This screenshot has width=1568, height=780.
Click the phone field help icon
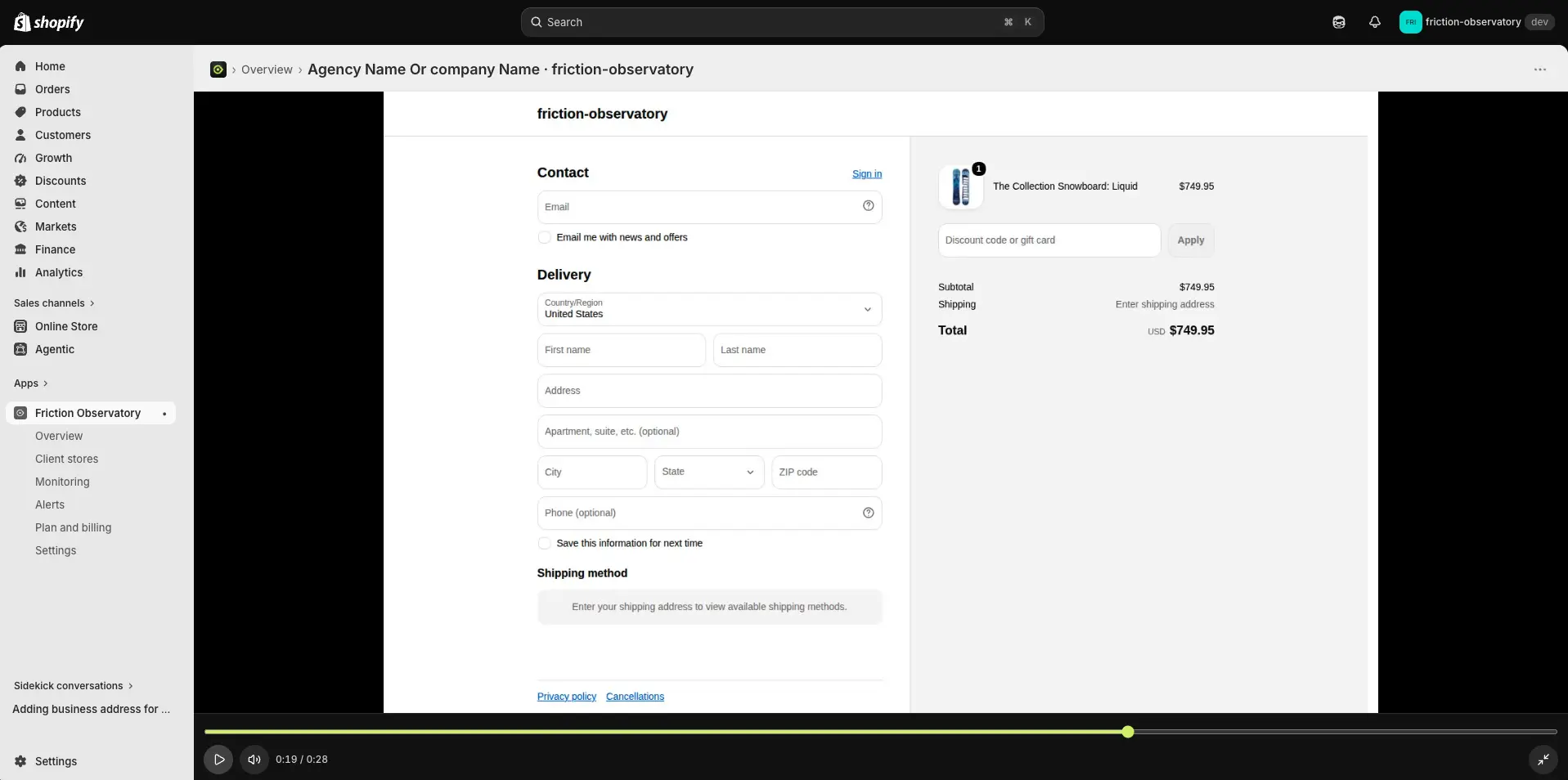pyautogui.click(x=868, y=513)
